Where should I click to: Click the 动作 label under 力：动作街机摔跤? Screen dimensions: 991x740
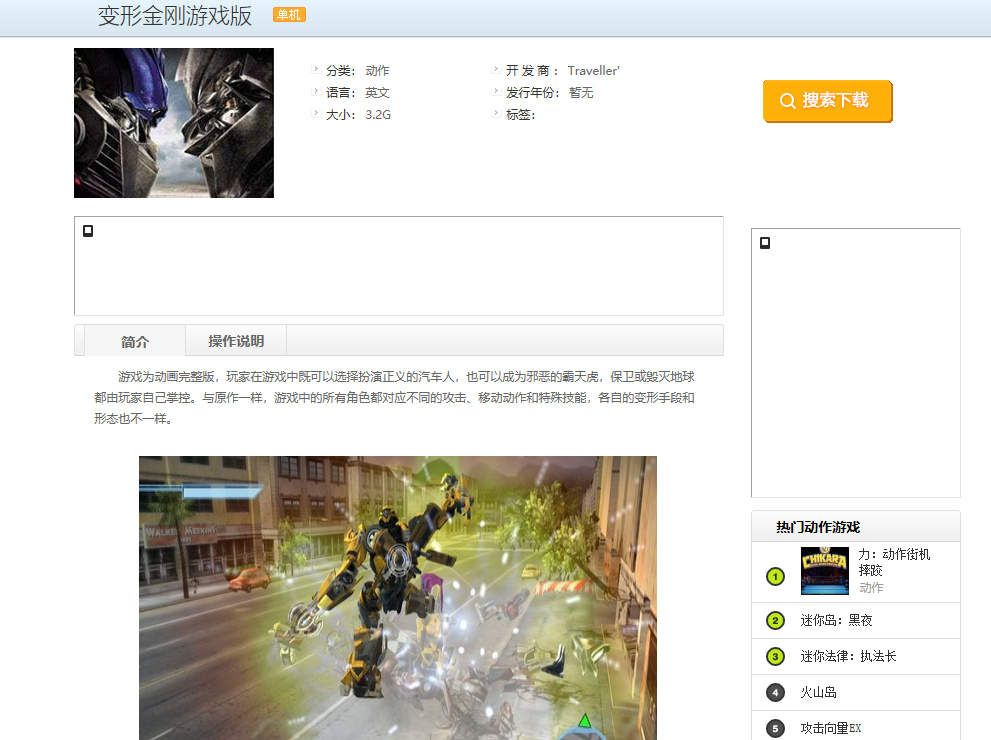coord(871,588)
